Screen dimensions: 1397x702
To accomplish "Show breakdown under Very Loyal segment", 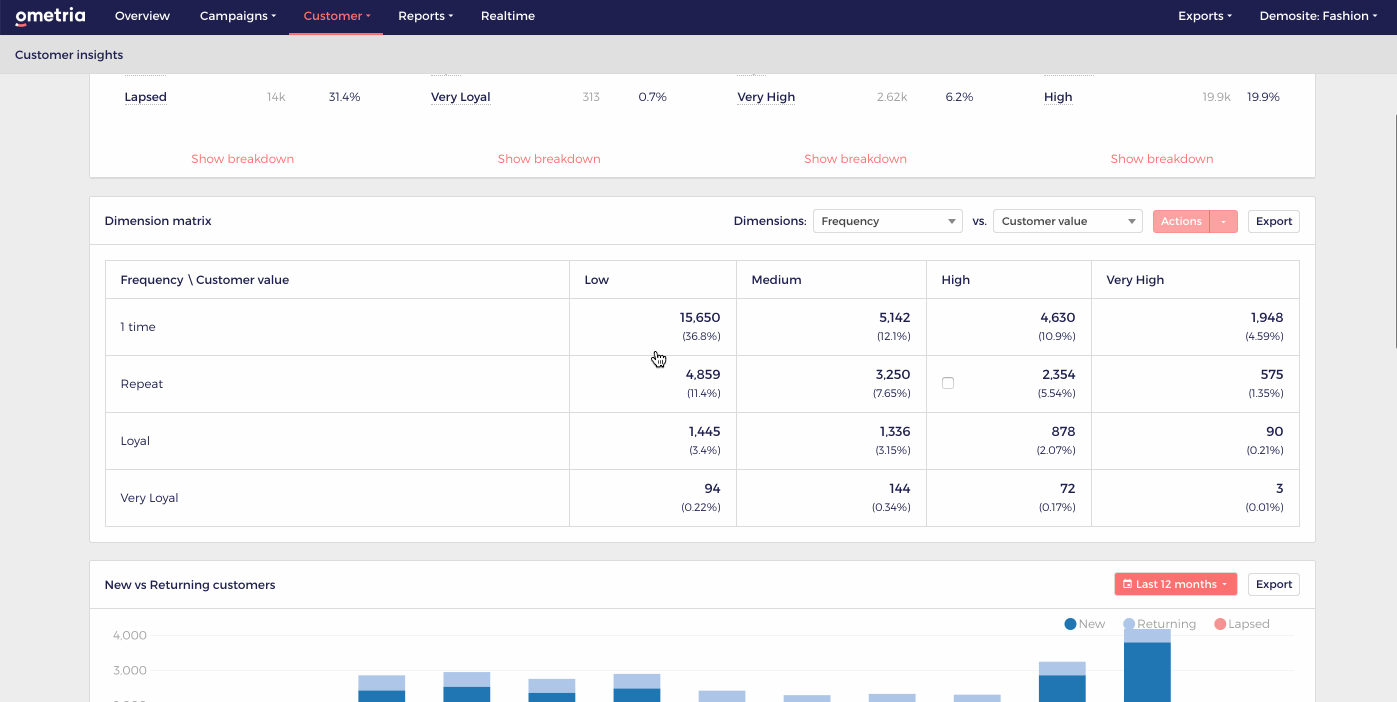I will (549, 159).
